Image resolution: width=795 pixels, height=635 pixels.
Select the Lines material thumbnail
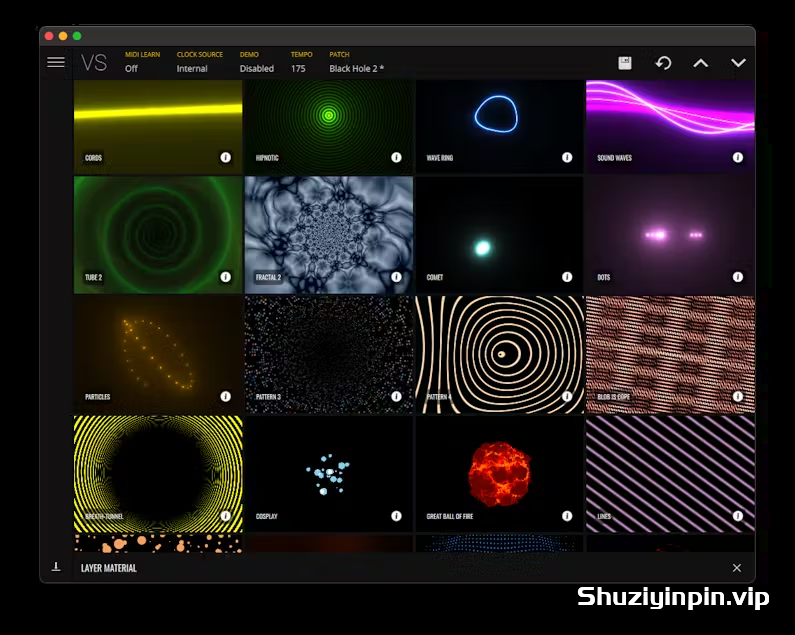670,474
